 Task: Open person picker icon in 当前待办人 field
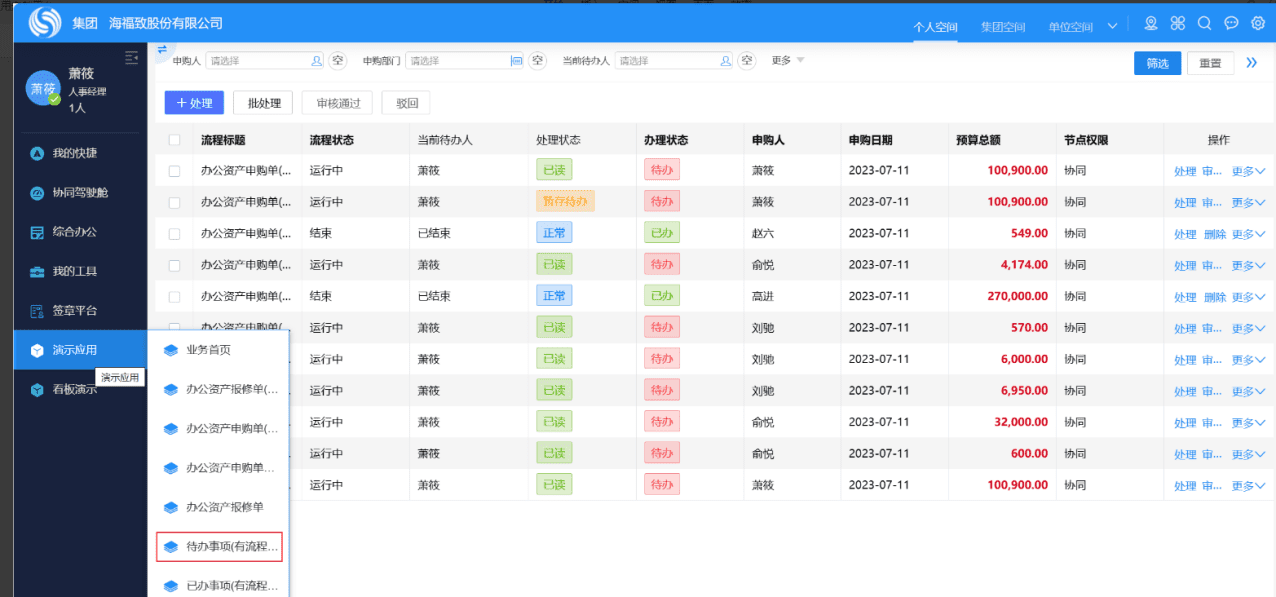pyautogui.click(x=726, y=61)
